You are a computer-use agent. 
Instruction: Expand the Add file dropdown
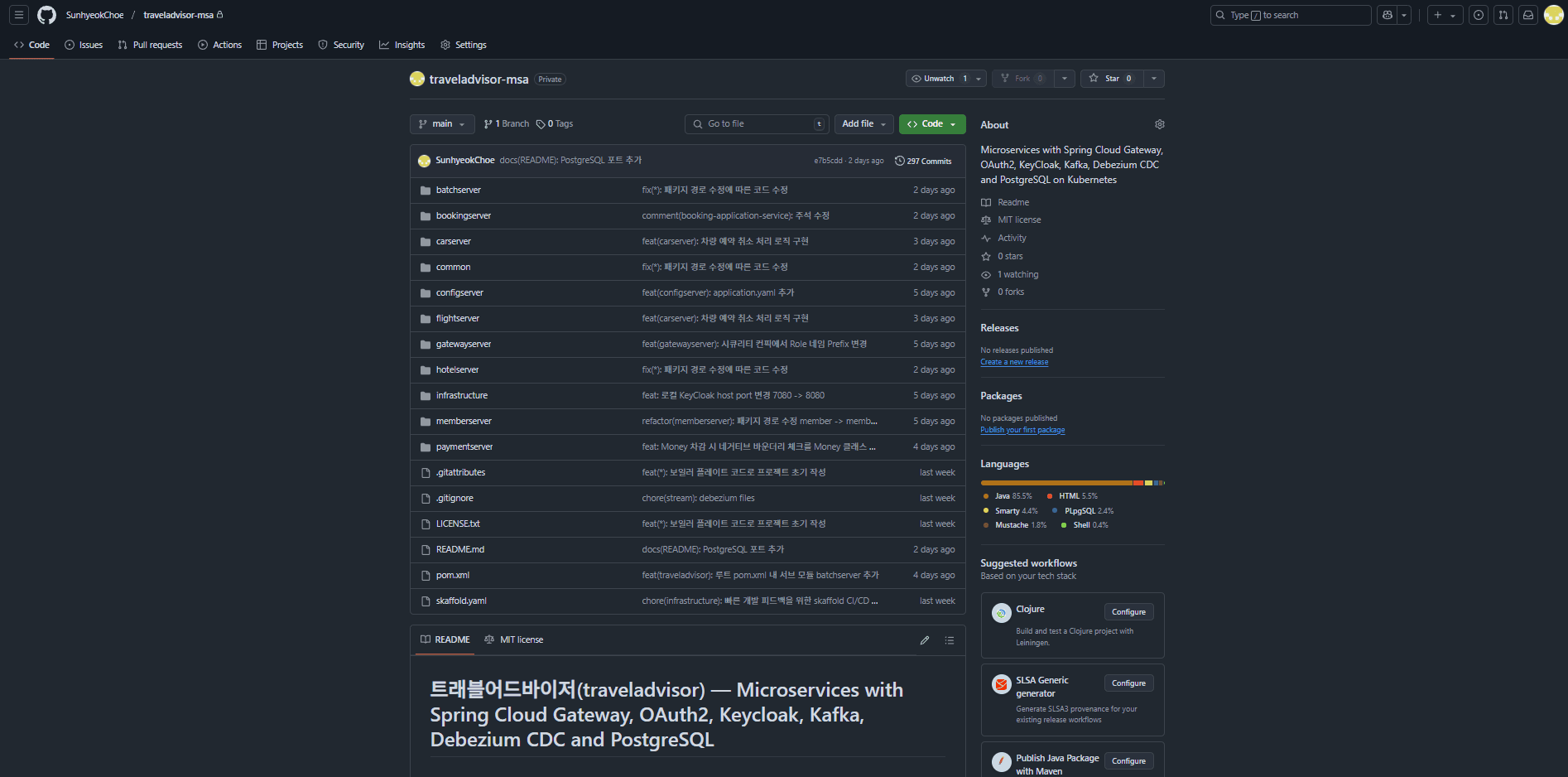point(863,124)
